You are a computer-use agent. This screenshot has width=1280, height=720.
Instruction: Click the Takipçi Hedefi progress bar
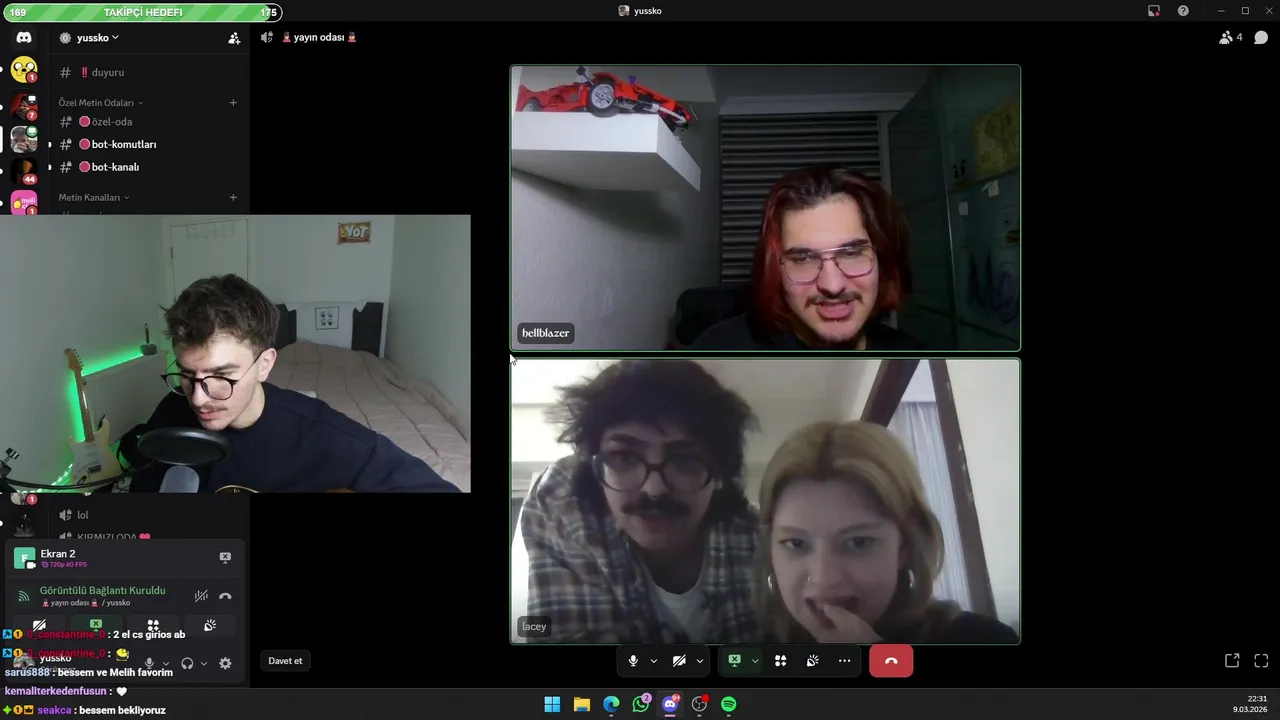click(142, 12)
